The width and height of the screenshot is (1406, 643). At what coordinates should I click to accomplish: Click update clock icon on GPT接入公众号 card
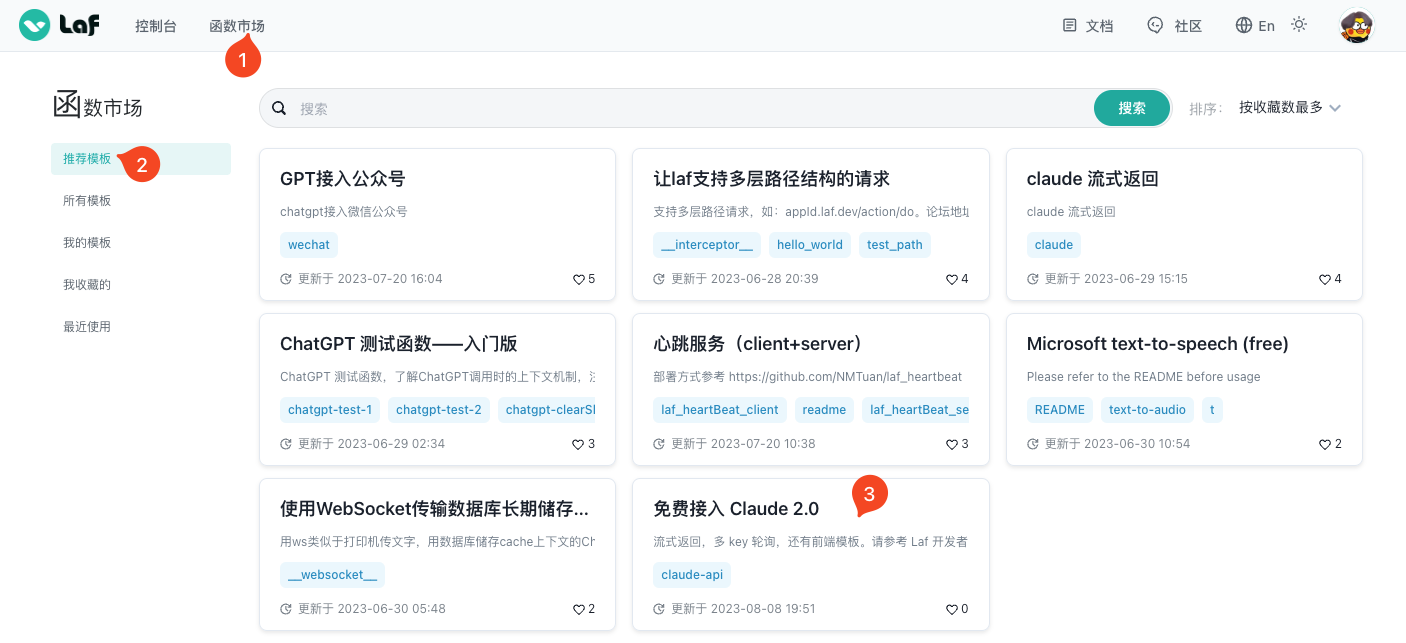pyautogui.click(x=286, y=279)
